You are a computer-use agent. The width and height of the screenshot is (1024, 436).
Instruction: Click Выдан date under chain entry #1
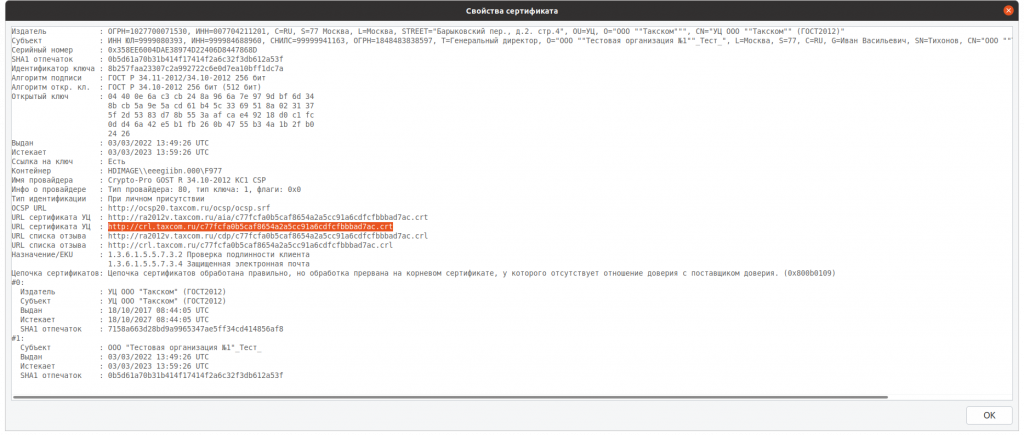point(159,357)
